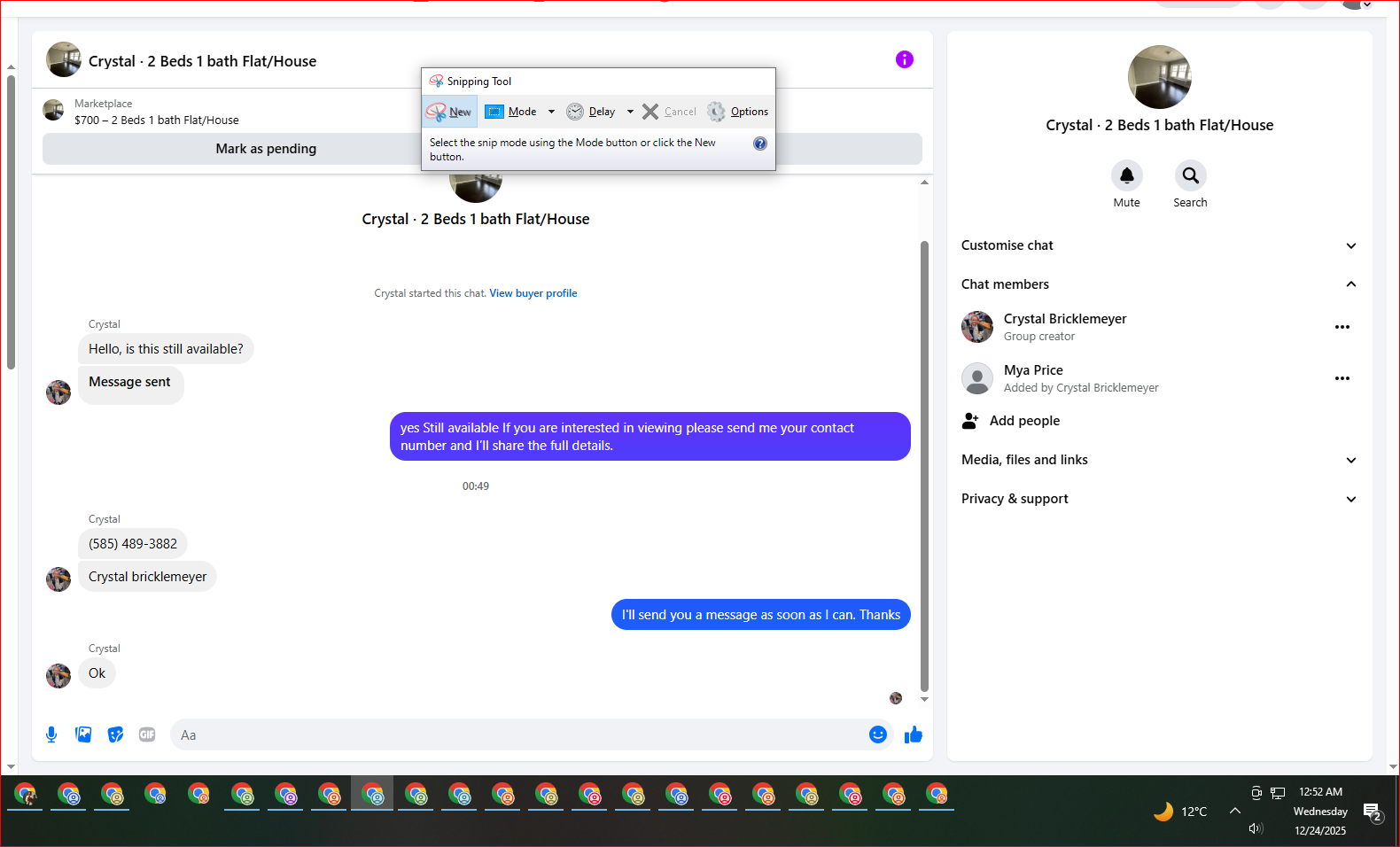The width and height of the screenshot is (1400, 847).
Task: Click the chat header listing thumbnail
Action: (64, 59)
